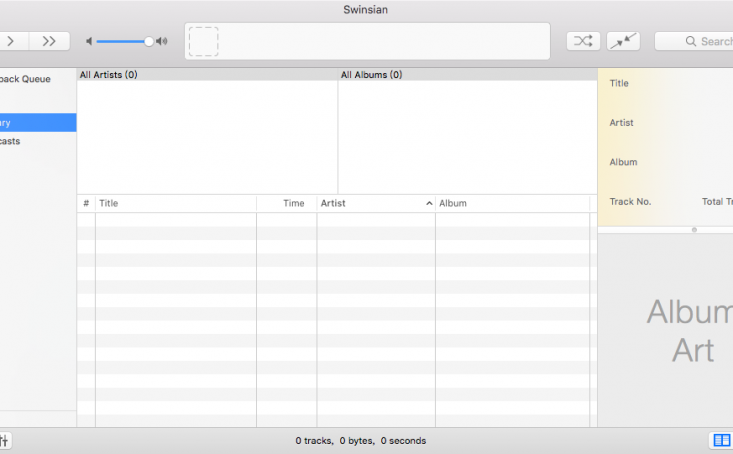Click the now playing display area
This screenshot has width=733, height=454.
(x=367, y=41)
